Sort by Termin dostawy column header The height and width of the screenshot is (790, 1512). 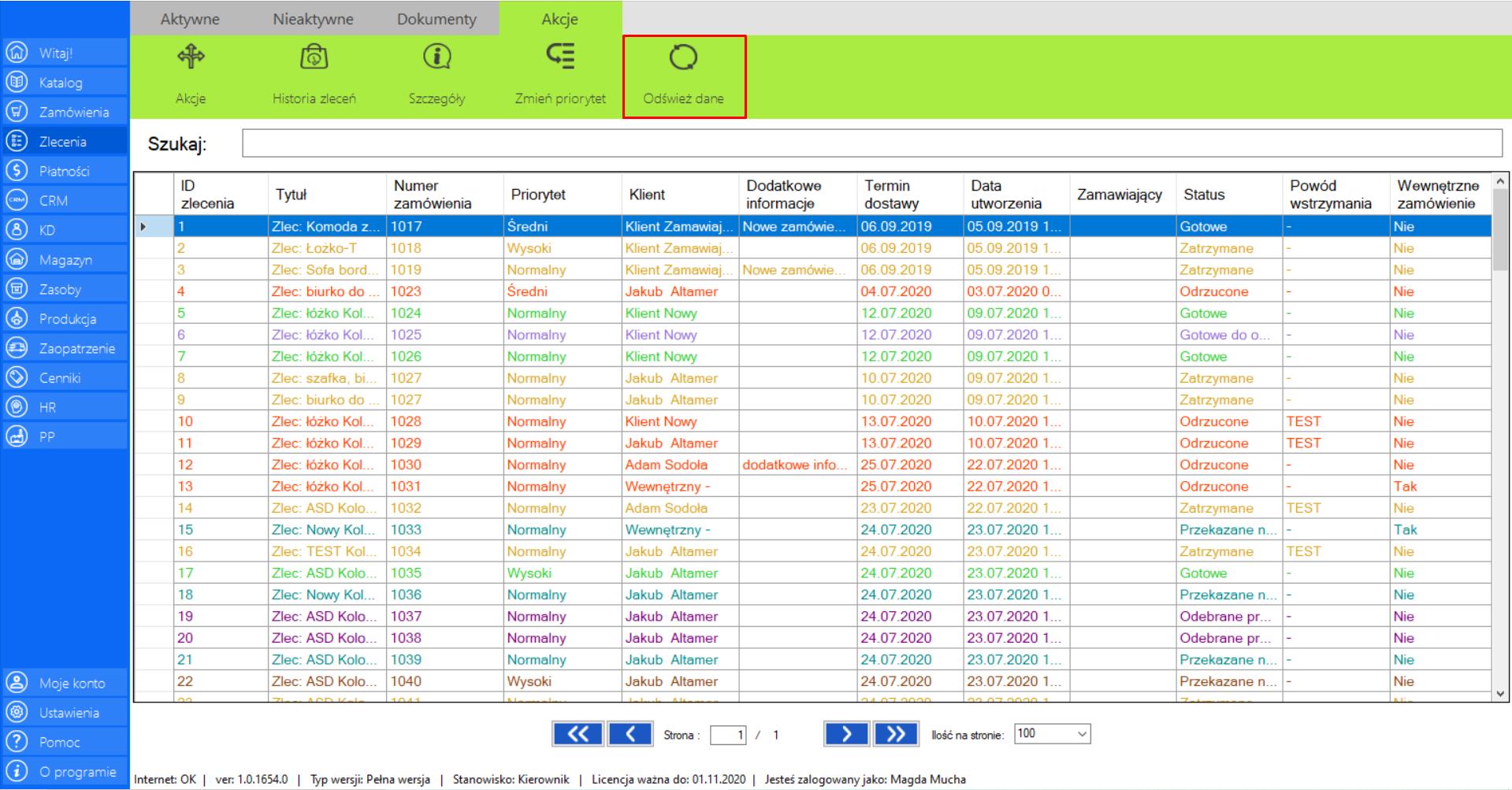coord(910,195)
